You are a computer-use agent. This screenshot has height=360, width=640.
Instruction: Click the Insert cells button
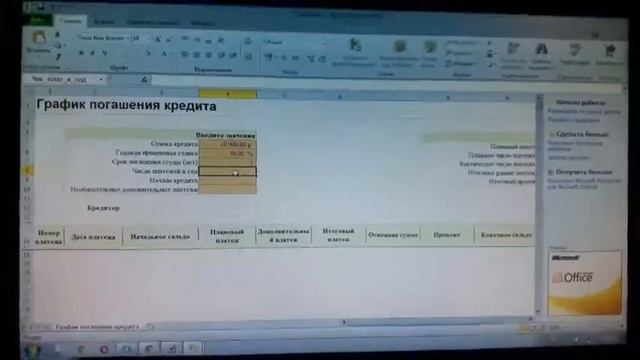(461, 42)
